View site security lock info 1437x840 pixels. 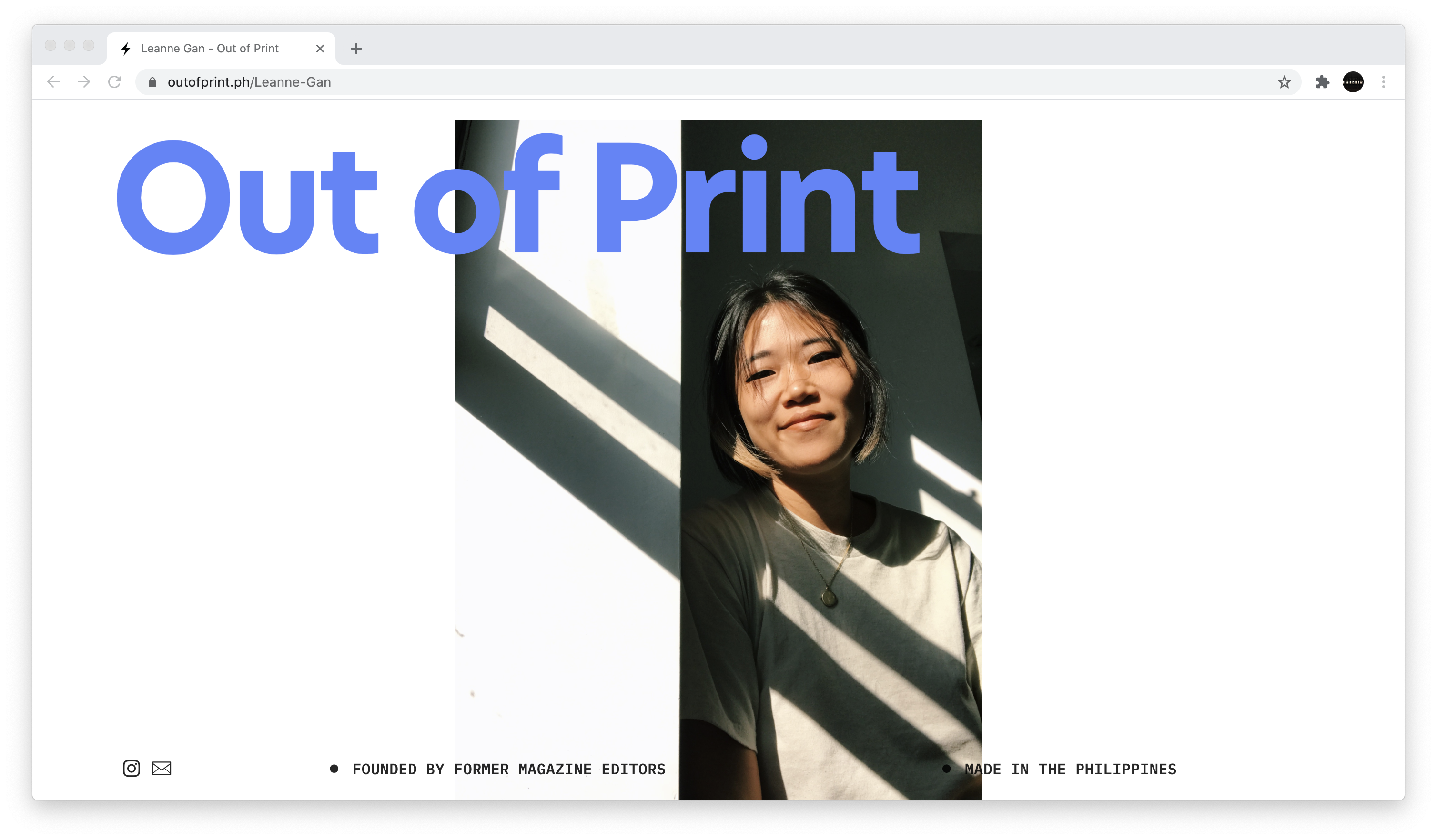[152, 82]
